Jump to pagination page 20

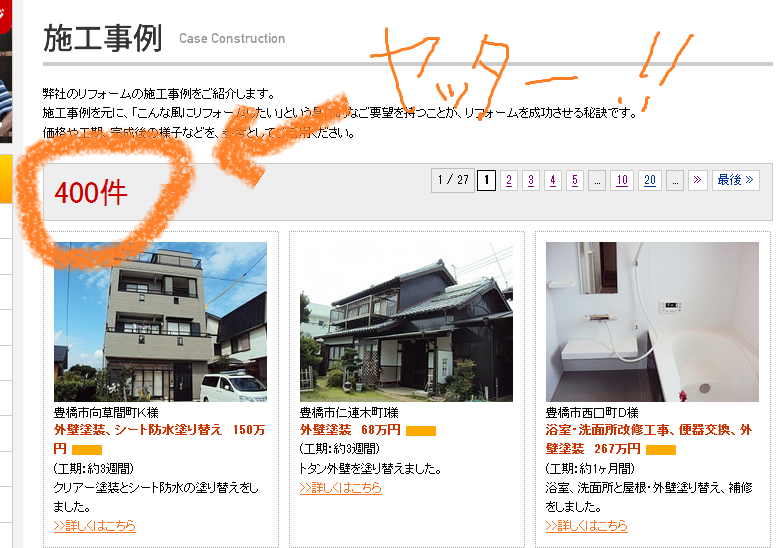649,180
